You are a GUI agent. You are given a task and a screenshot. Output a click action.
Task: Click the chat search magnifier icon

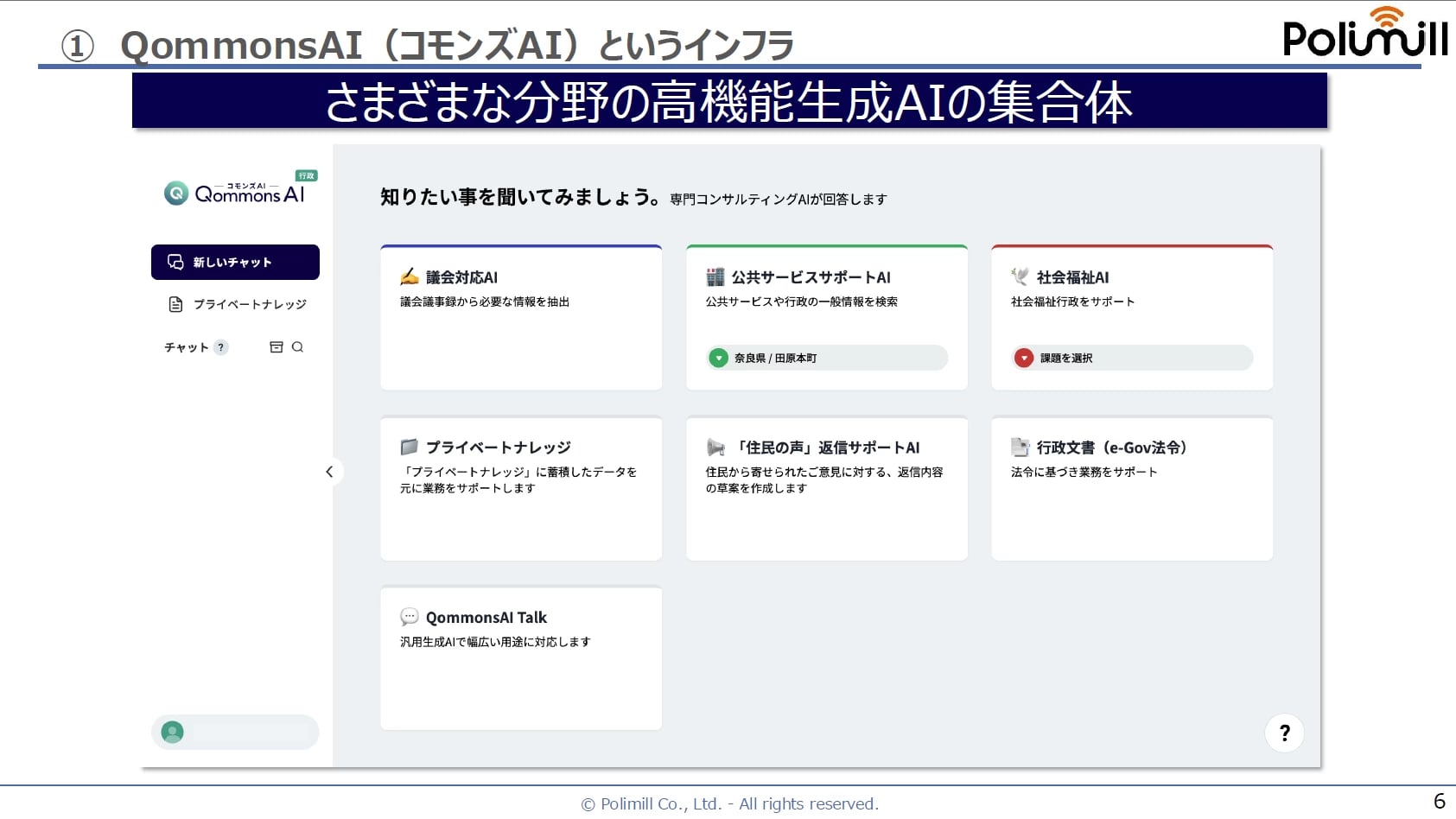[297, 347]
